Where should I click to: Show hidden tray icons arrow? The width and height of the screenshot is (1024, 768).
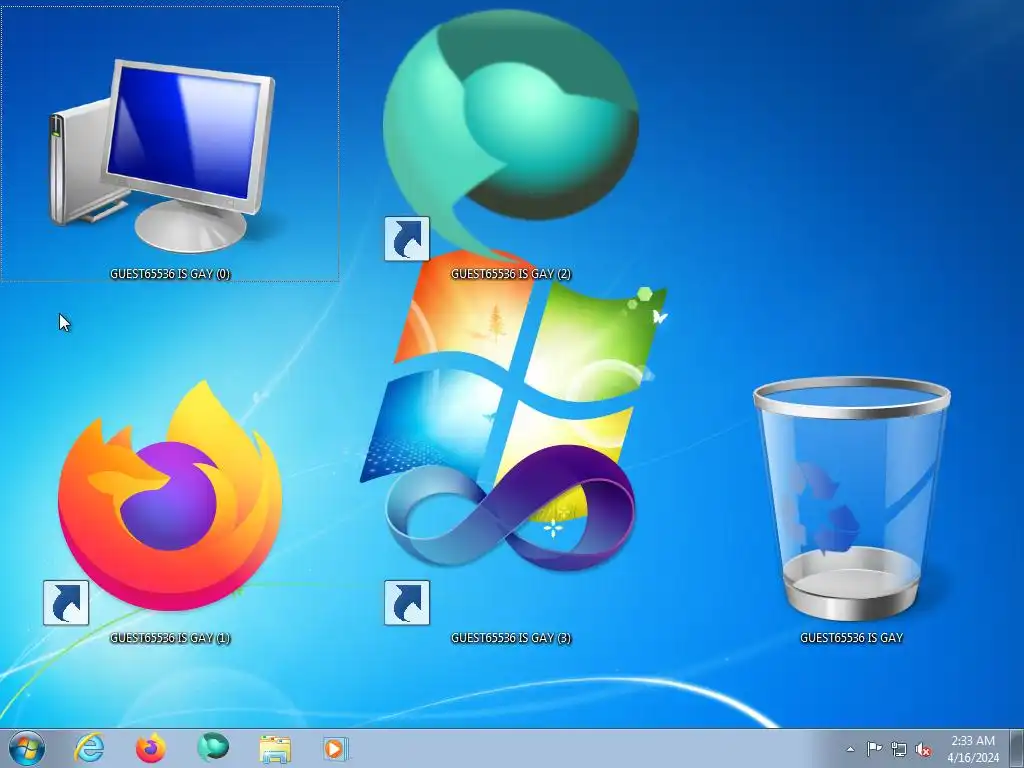click(850, 749)
